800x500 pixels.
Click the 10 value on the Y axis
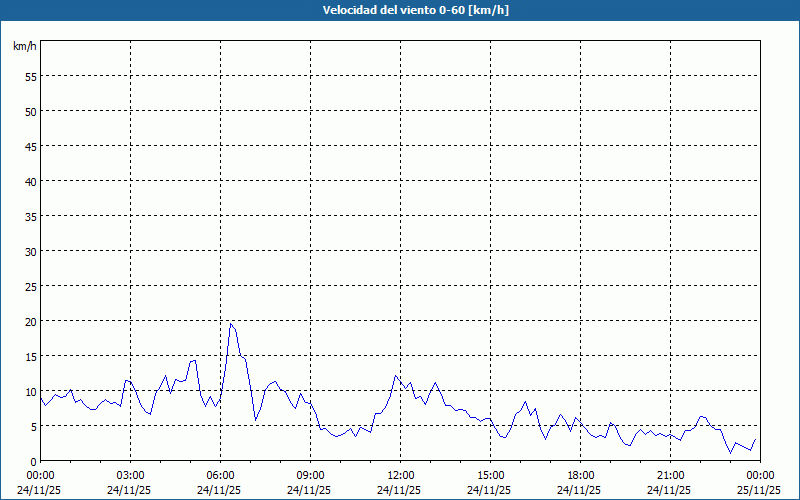30,391
